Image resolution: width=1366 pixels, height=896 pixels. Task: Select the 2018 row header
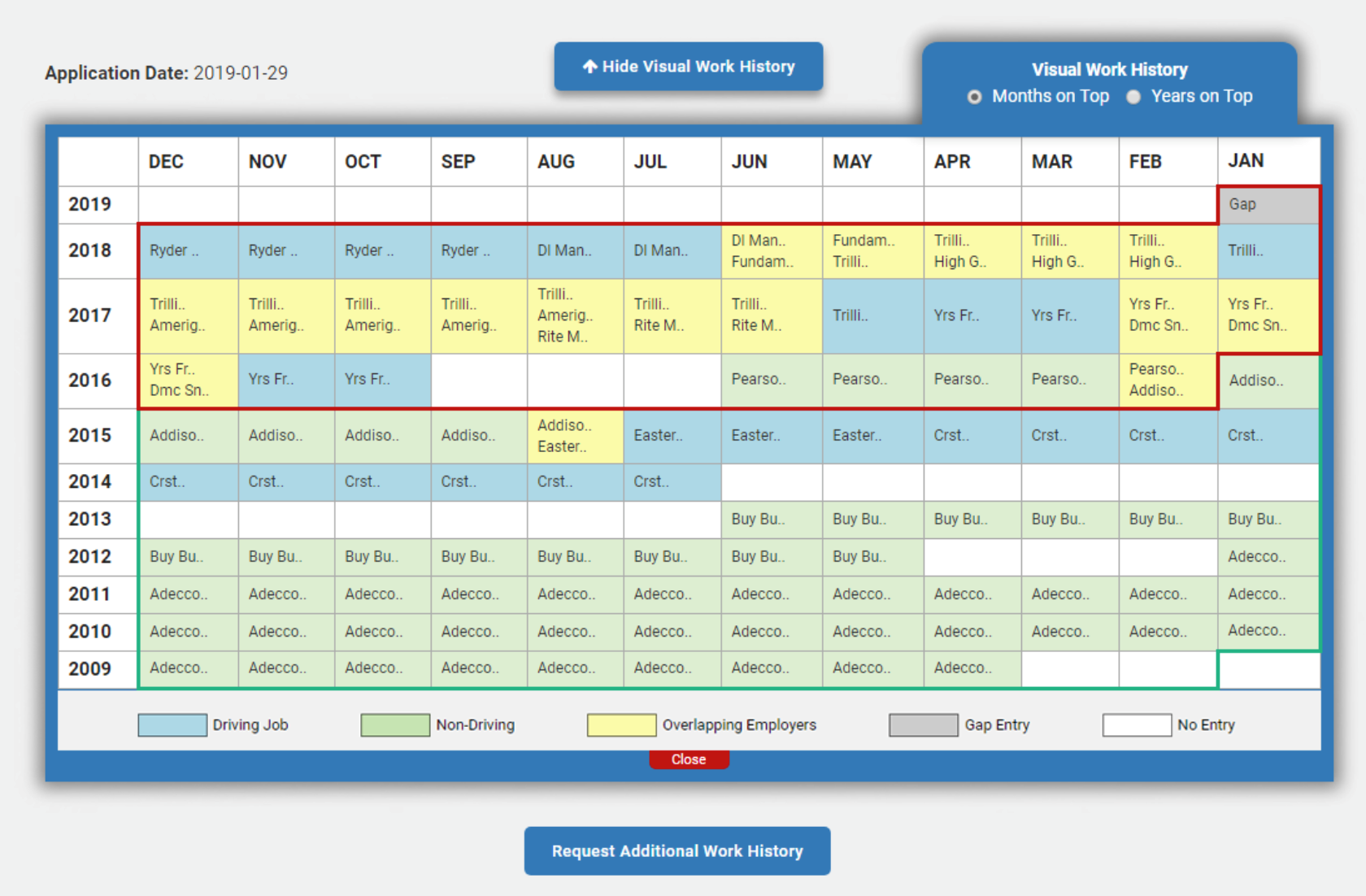tap(90, 250)
